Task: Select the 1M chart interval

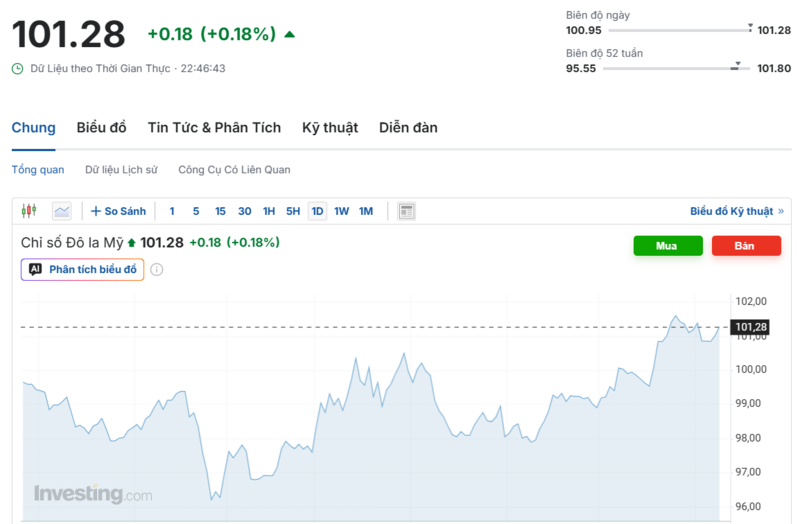Action: 366,211
